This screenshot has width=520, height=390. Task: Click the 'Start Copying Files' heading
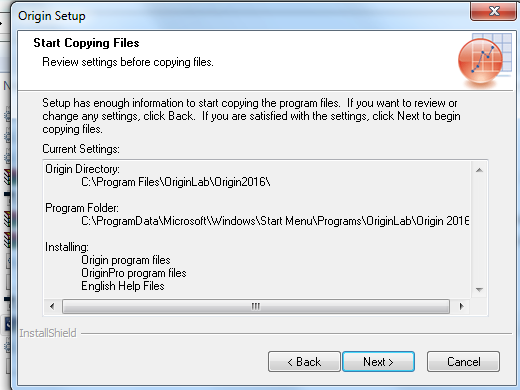pos(86,43)
